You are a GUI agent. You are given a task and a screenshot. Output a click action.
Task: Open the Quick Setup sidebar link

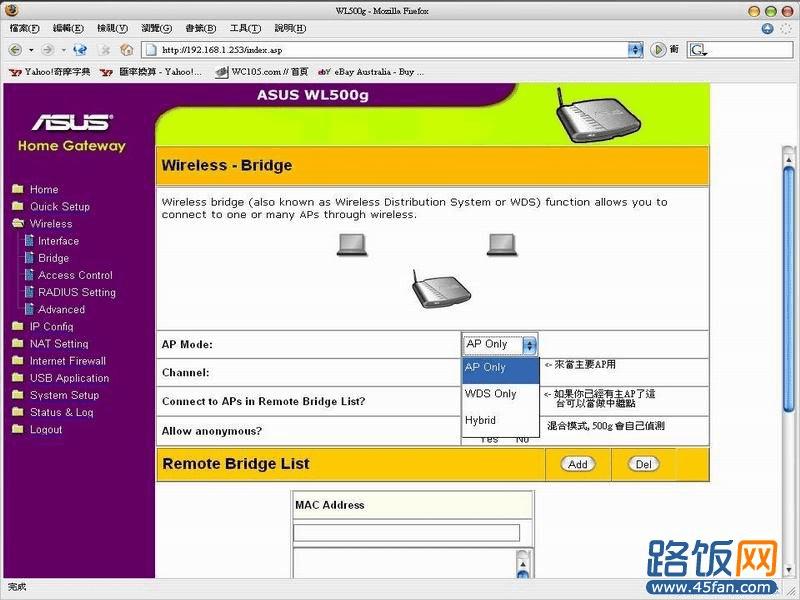(60, 207)
